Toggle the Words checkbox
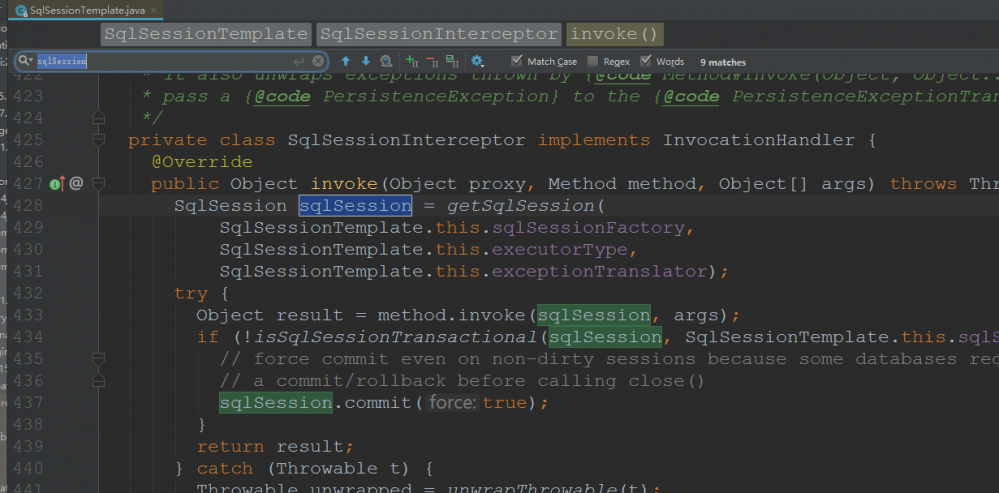999x493 pixels. point(646,61)
